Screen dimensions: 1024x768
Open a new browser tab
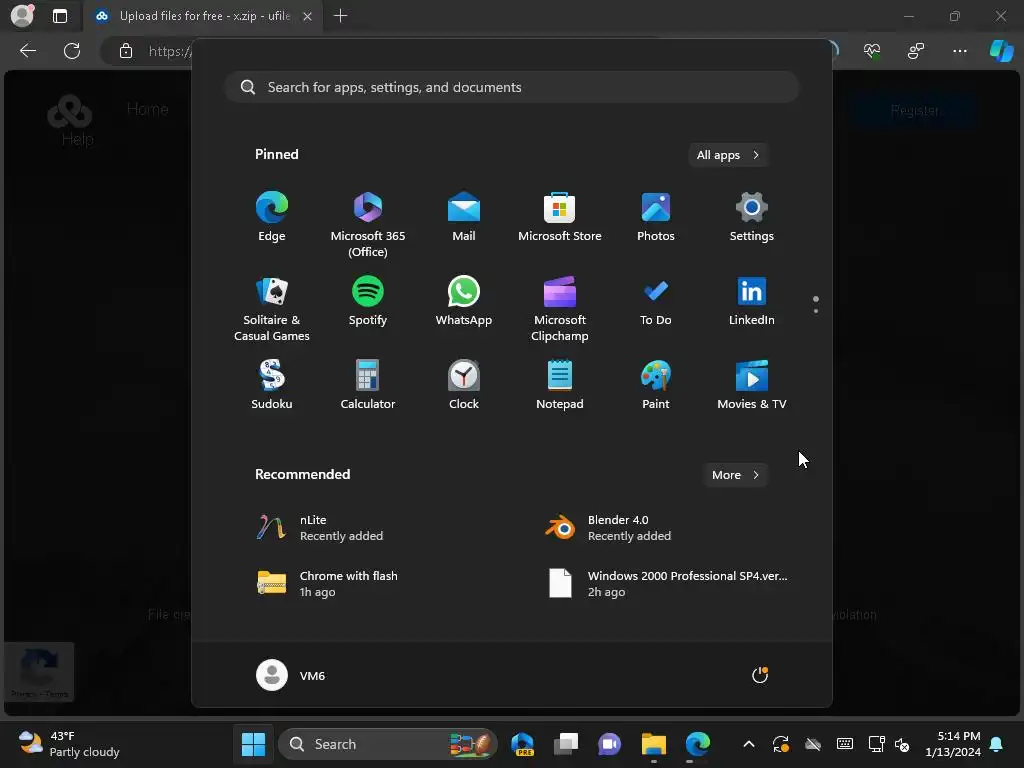(x=340, y=16)
